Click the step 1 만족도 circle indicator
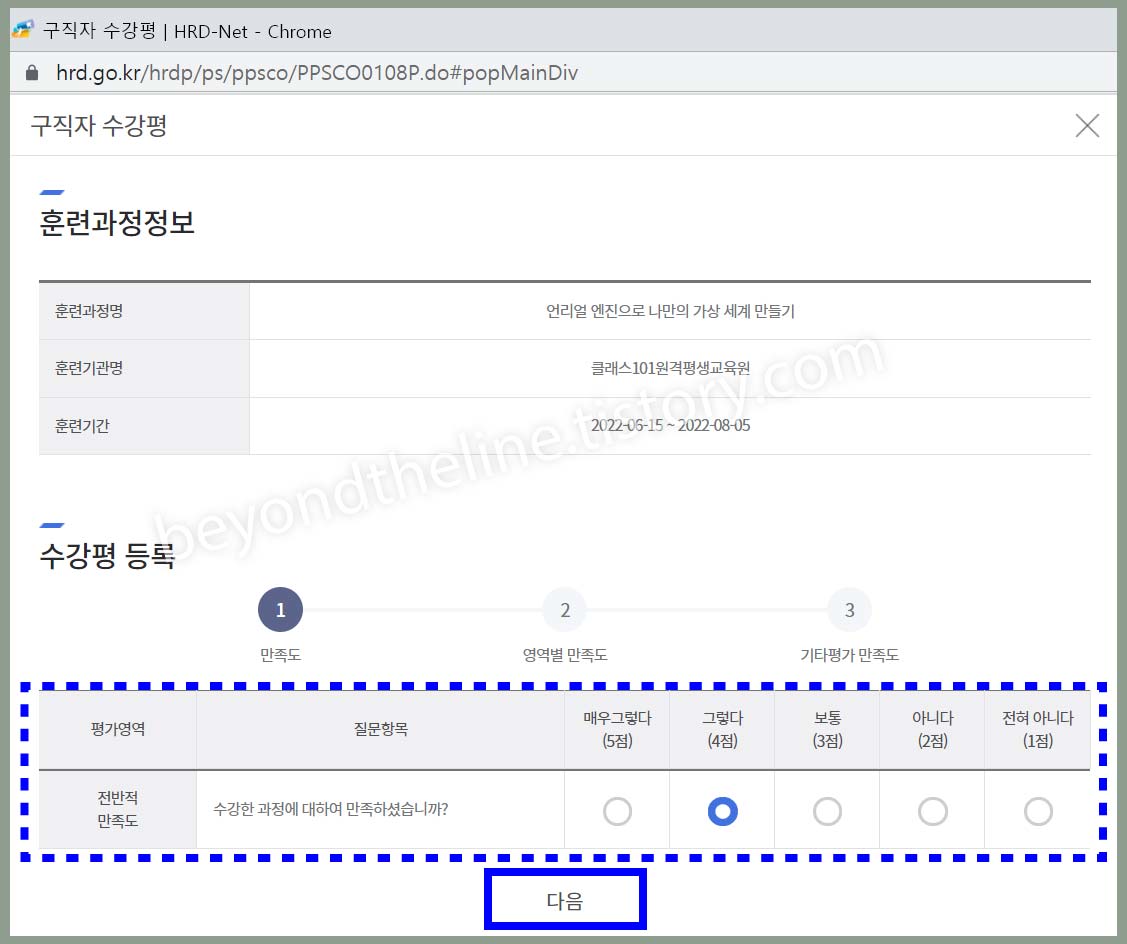The image size is (1127, 944). [280, 609]
